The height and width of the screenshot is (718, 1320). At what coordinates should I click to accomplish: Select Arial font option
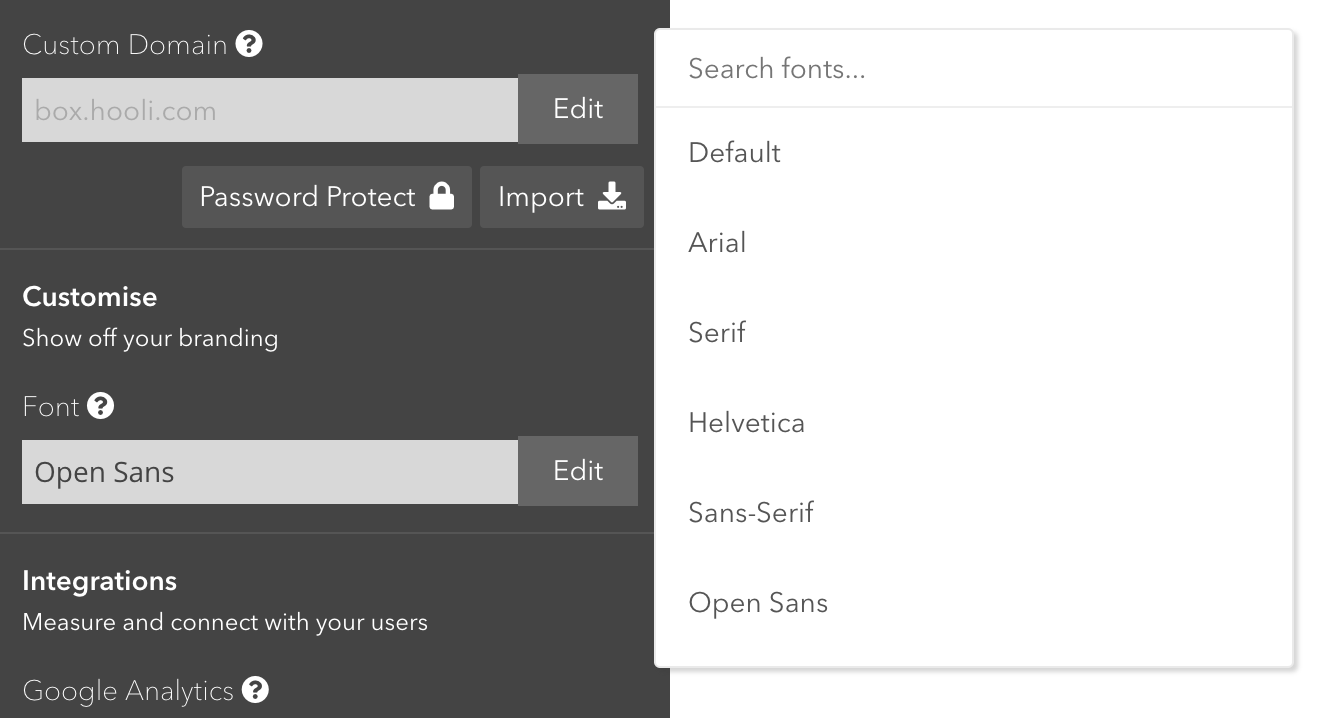click(717, 243)
